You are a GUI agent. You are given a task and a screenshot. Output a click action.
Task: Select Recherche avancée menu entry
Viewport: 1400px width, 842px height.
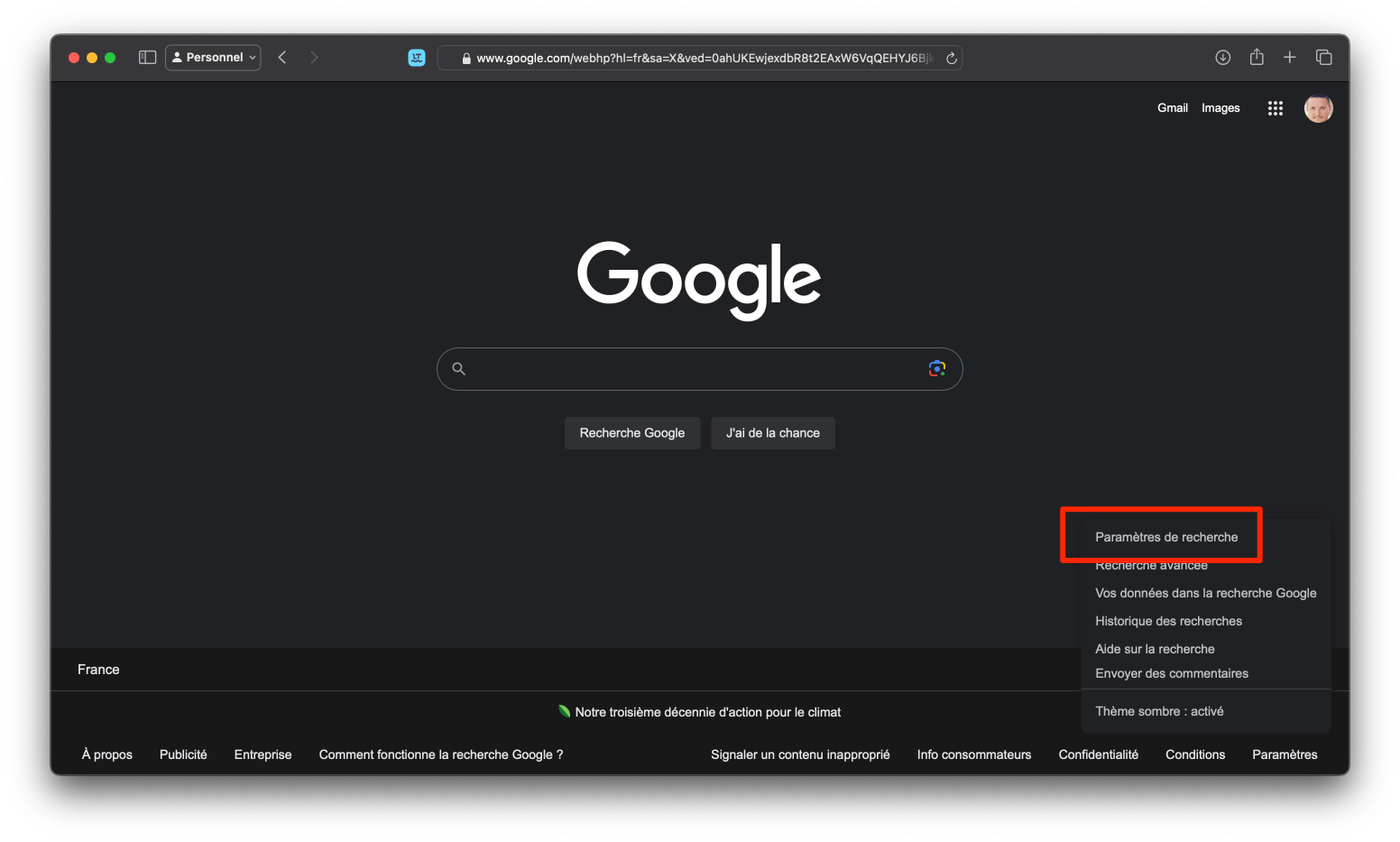tap(1151, 565)
